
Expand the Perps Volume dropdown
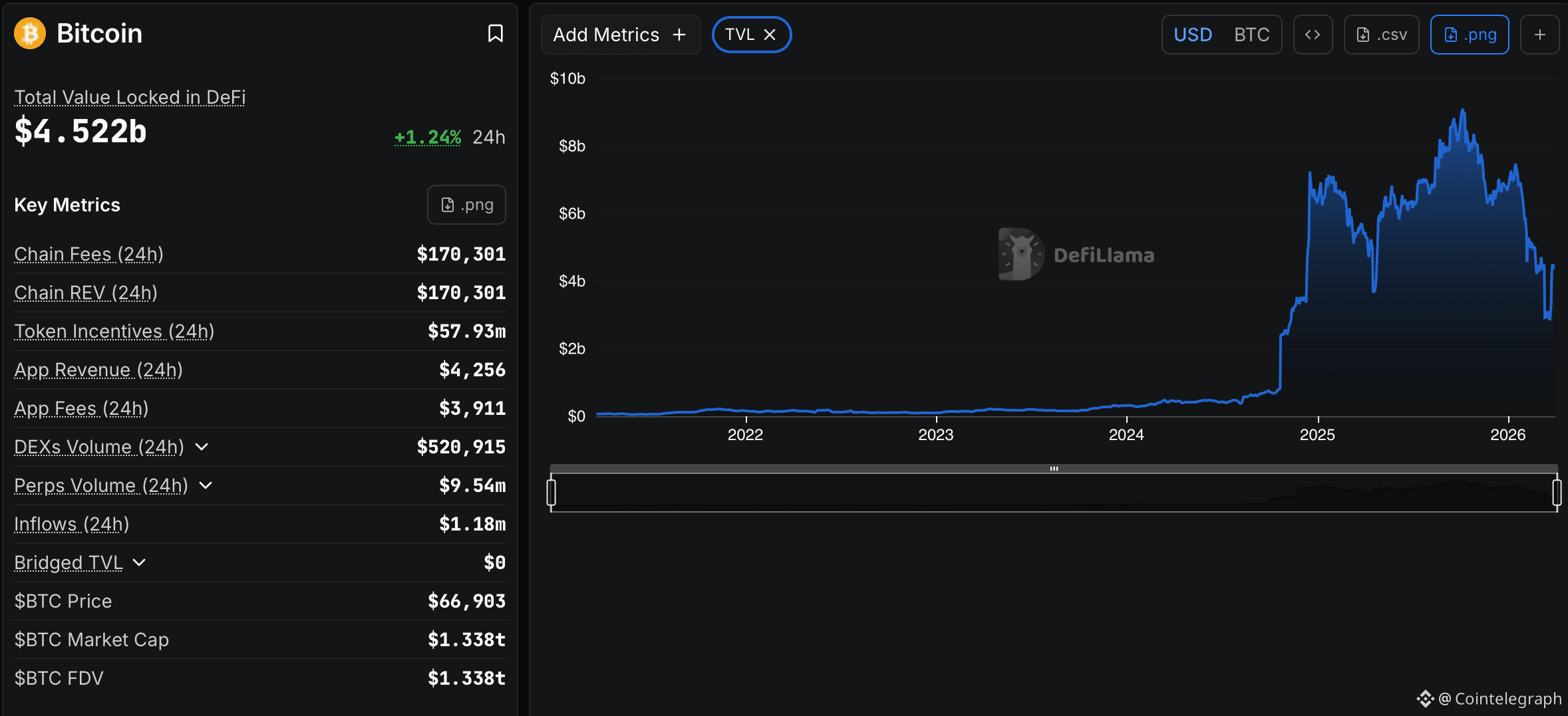click(x=206, y=486)
